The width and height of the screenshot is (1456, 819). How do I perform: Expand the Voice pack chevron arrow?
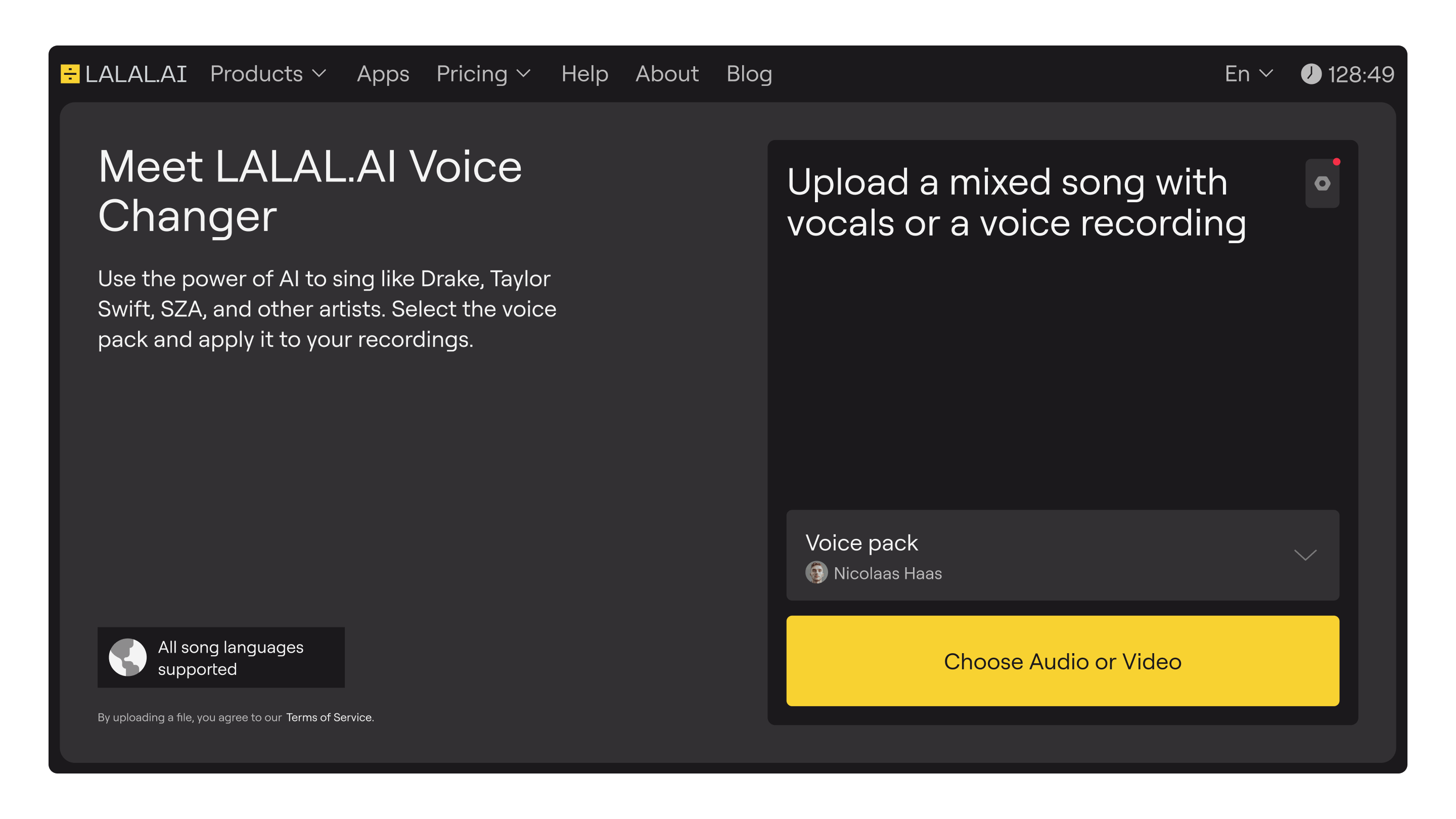click(x=1305, y=555)
